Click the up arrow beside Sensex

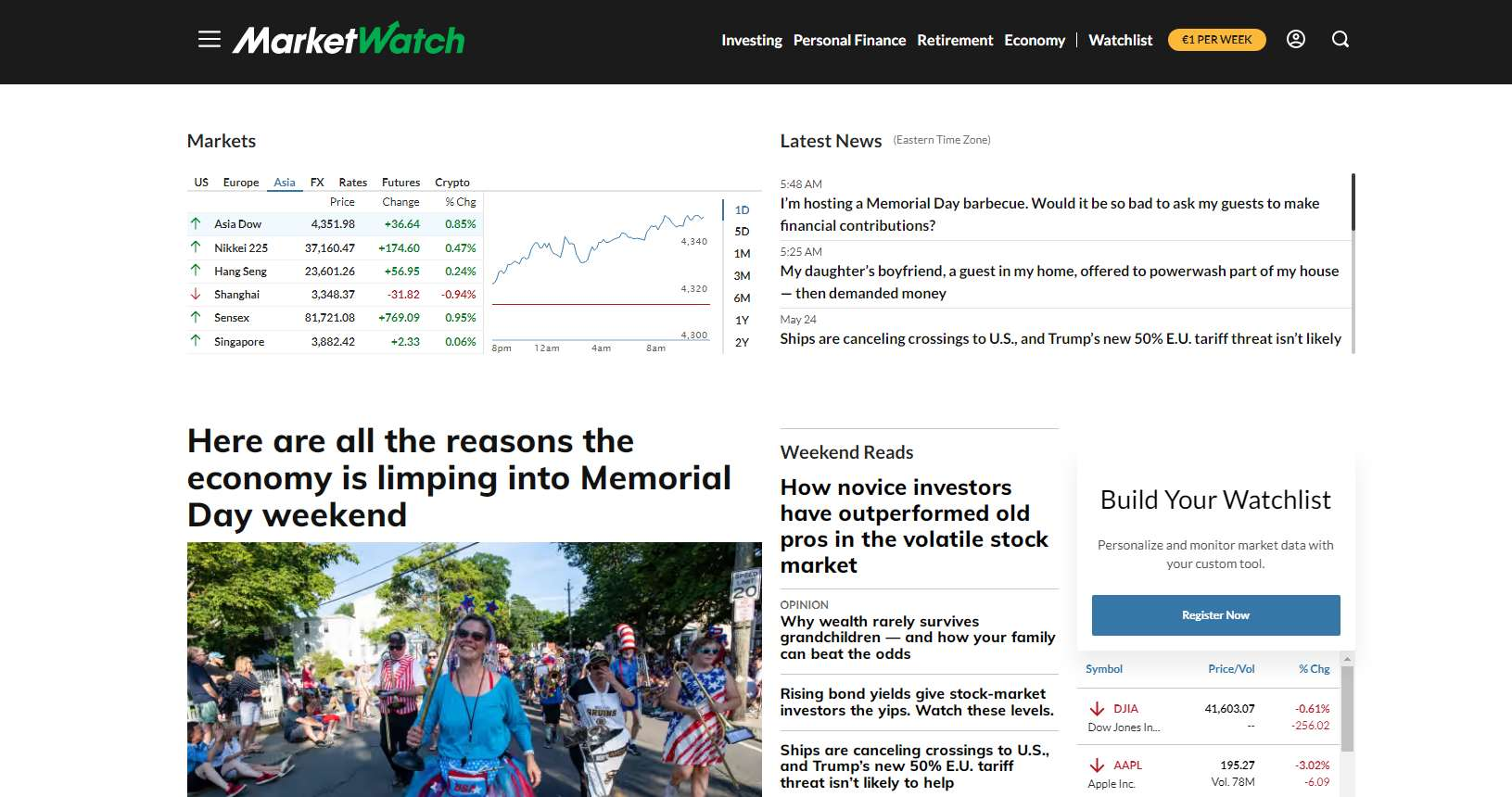click(196, 317)
